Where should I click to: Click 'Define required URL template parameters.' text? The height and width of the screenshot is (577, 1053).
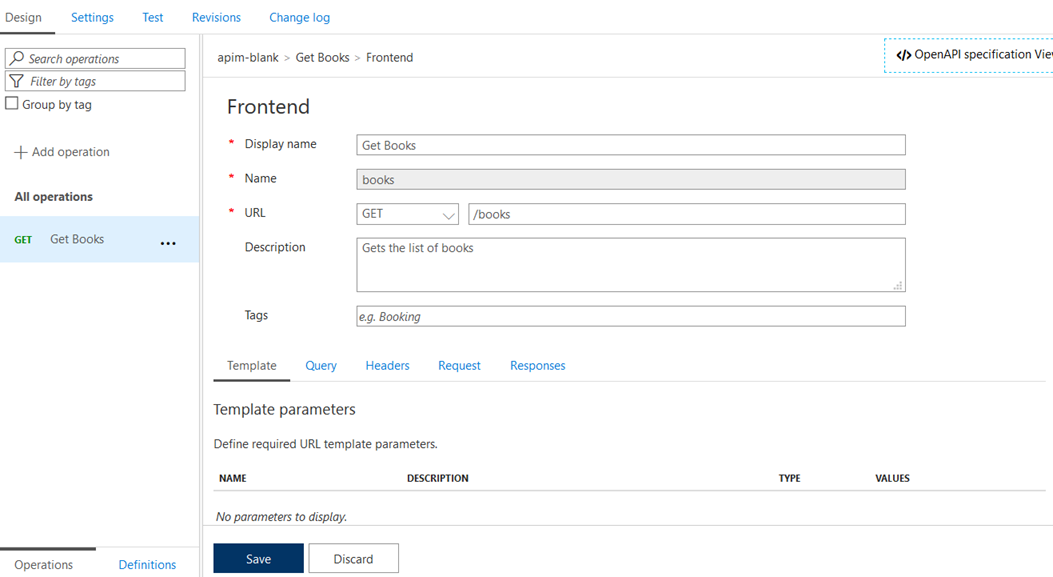tap(326, 444)
